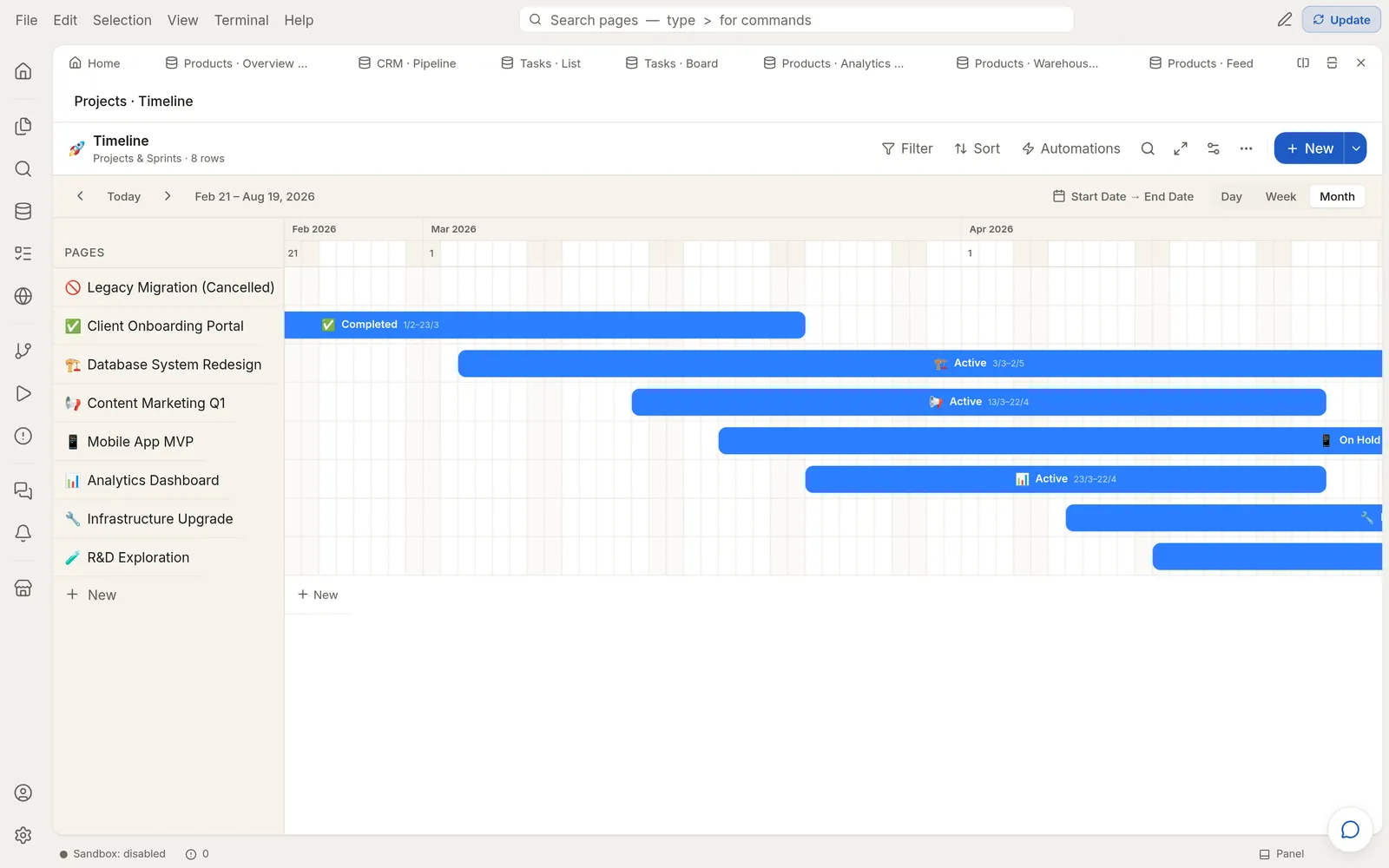Open the New button dropdown arrow
This screenshot has height=868, width=1389.
click(1356, 148)
